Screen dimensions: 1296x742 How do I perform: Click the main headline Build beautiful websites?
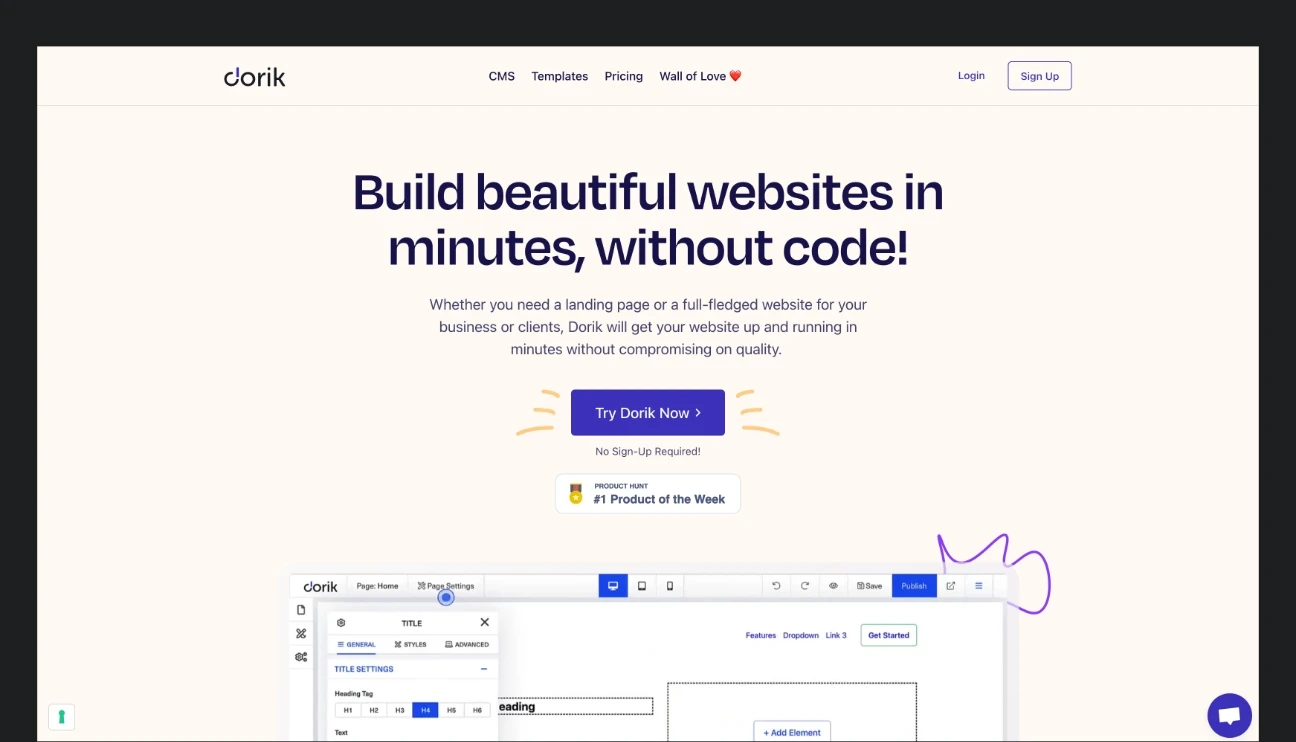[x=648, y=220]
